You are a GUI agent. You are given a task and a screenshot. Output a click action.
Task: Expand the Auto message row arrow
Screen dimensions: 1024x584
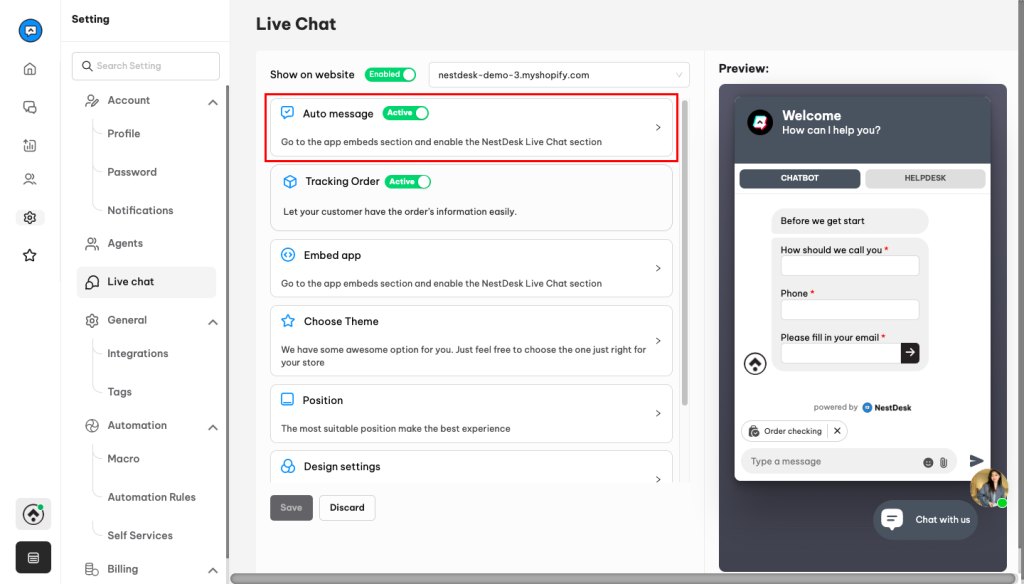[658, 127]
